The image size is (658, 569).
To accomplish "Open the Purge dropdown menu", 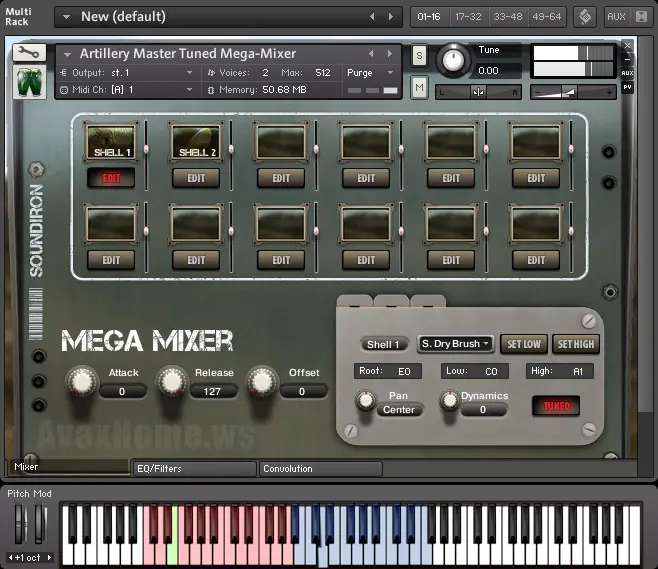I will click(371, 73).
